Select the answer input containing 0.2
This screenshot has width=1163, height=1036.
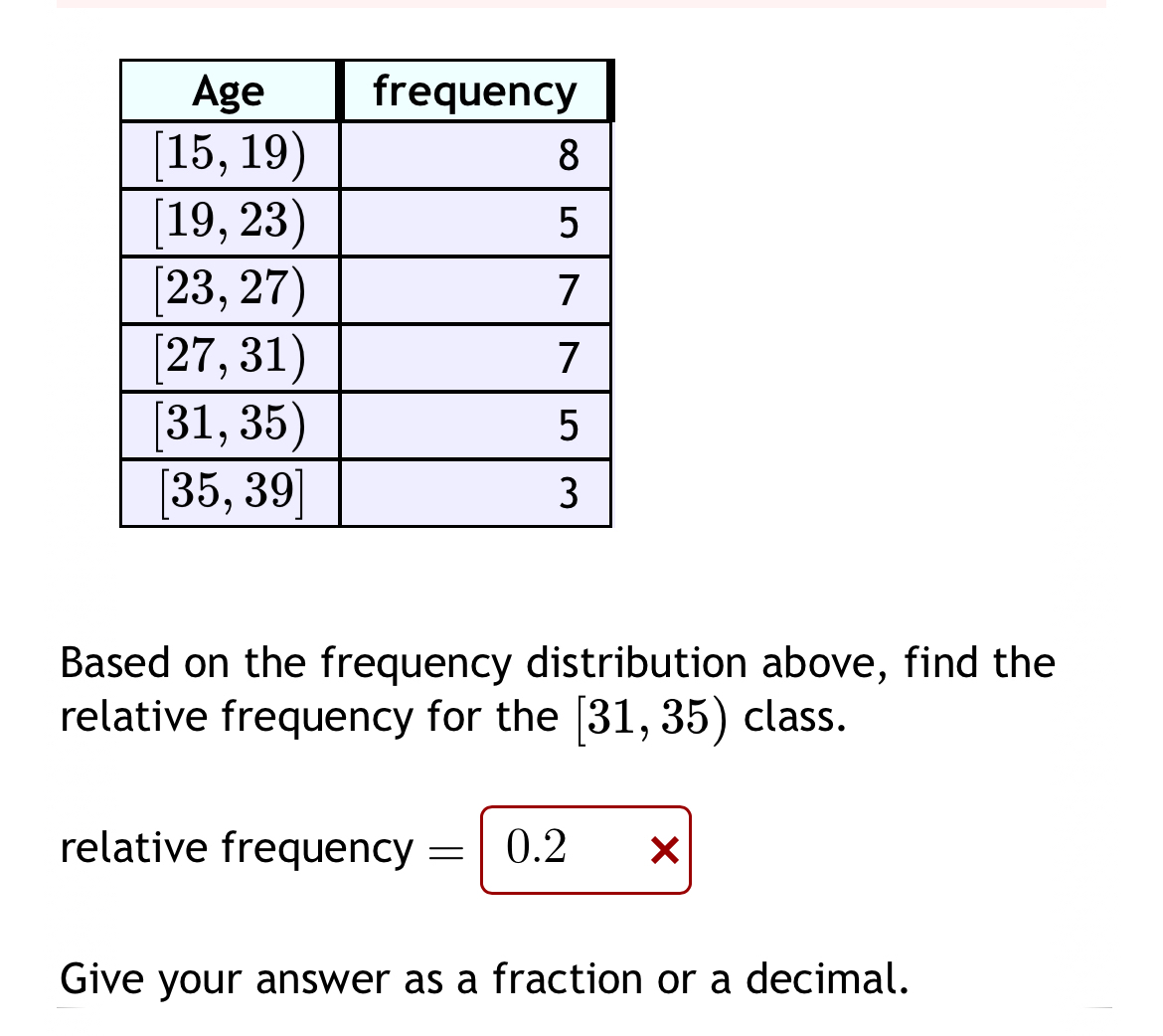pos(552,850)
